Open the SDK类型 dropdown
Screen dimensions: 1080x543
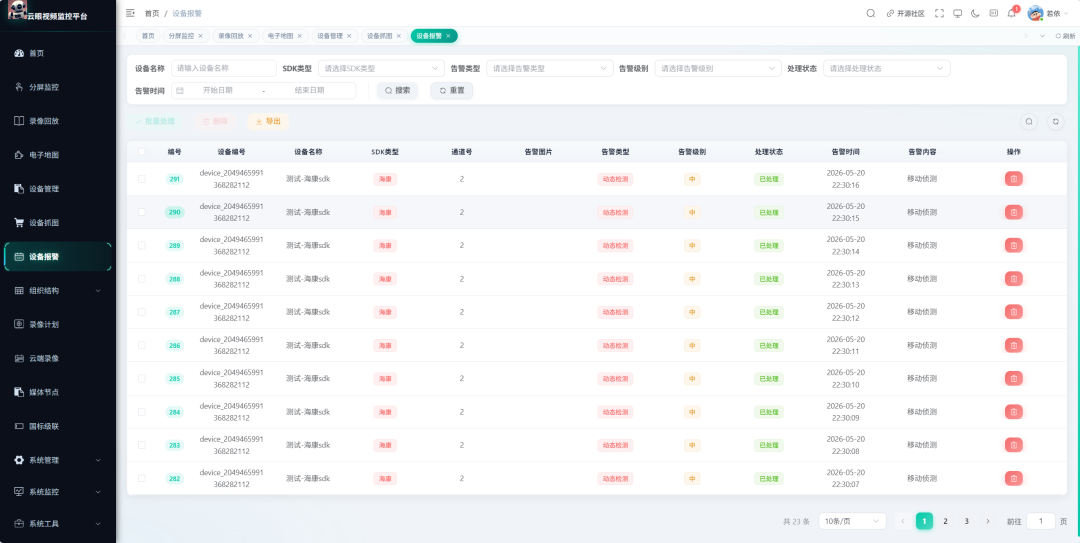pos(382,68)
